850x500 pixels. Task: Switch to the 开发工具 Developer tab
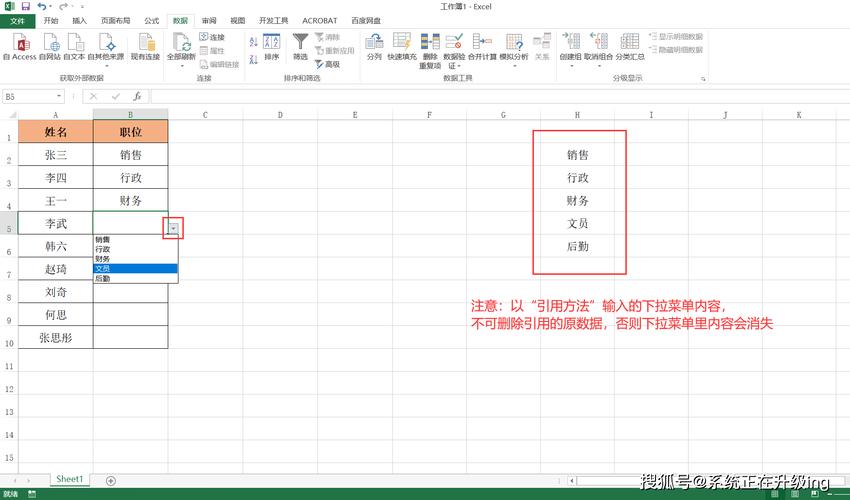point(274,21)
